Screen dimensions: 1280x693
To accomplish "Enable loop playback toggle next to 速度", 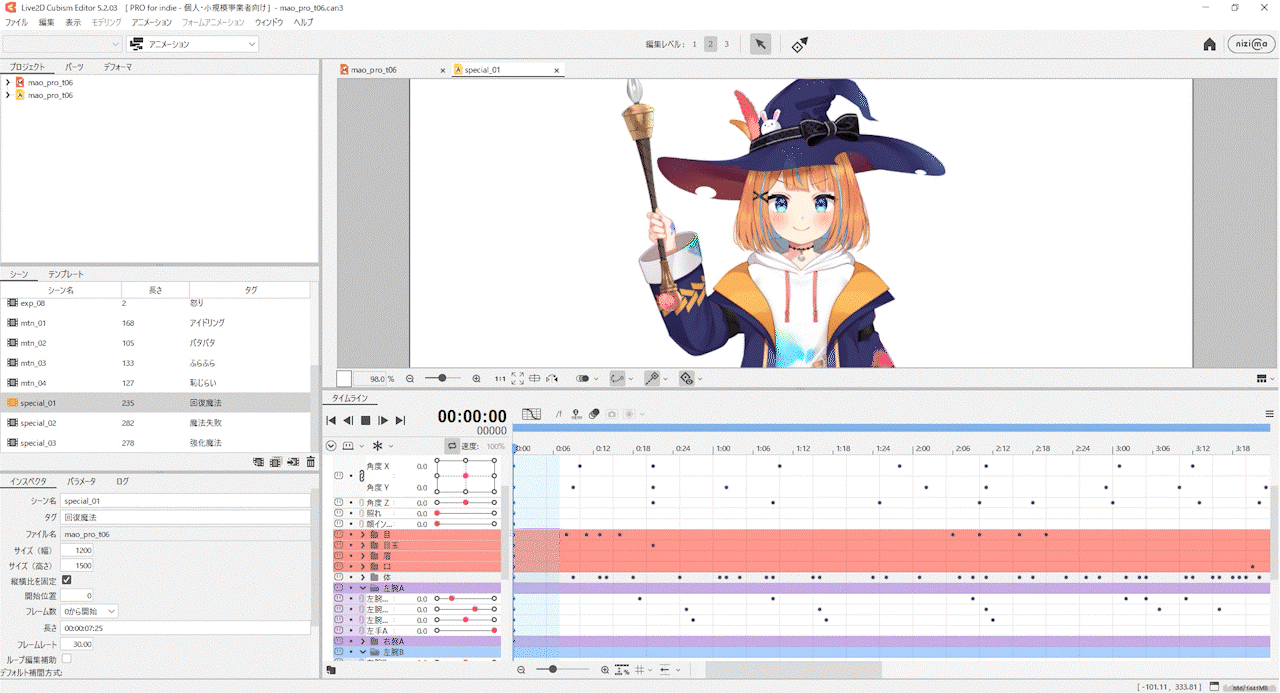I will (x=450, y=445).
